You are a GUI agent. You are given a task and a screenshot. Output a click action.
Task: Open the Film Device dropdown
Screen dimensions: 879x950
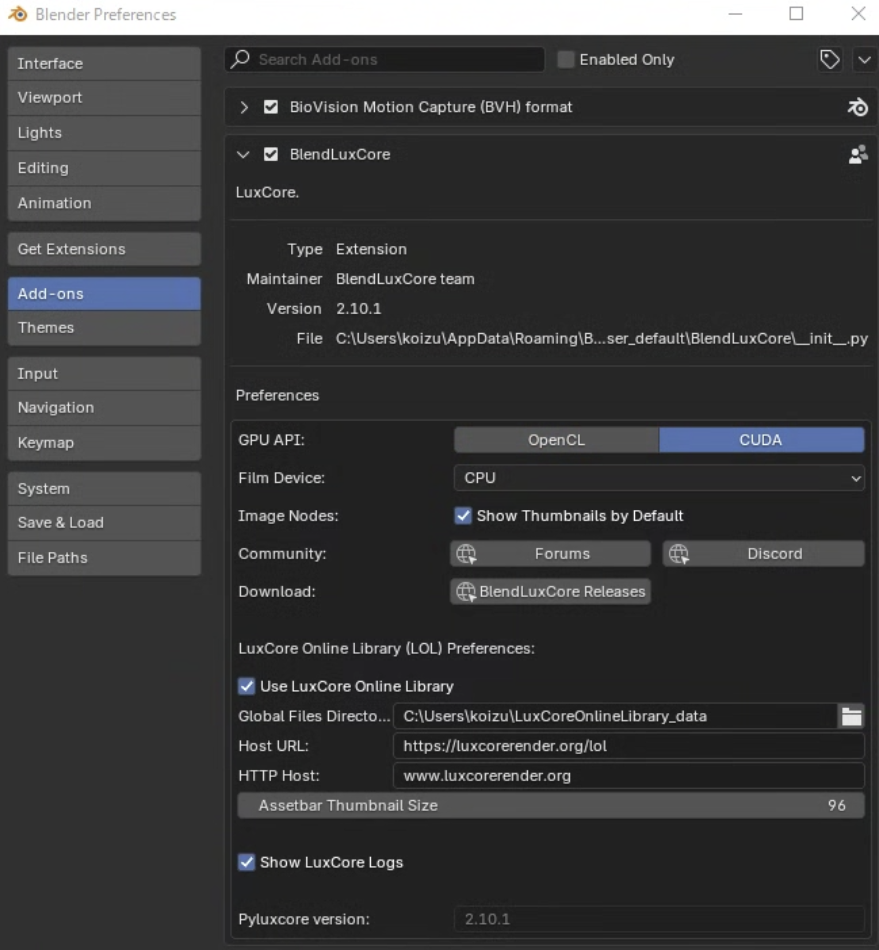(x=658, y=478)
